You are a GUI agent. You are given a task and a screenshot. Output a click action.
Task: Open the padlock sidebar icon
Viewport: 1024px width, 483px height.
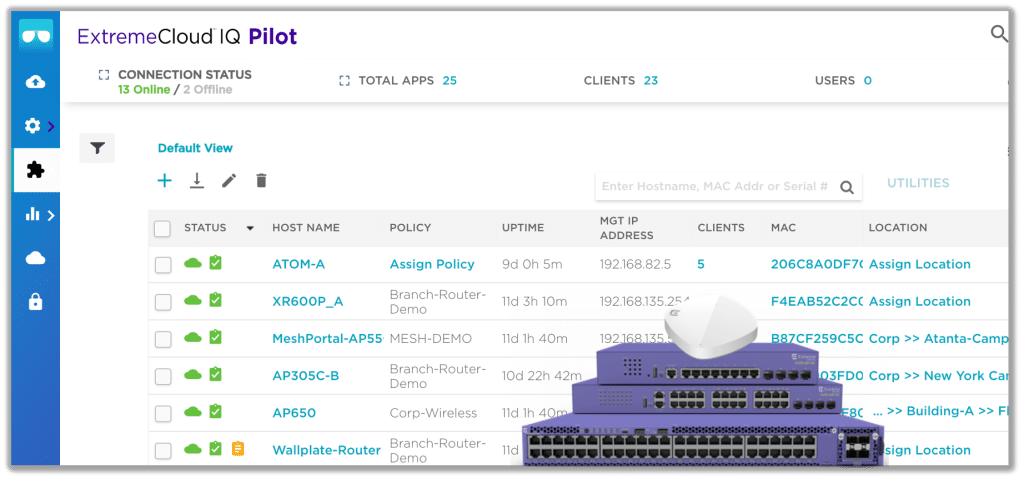(35, 302)
